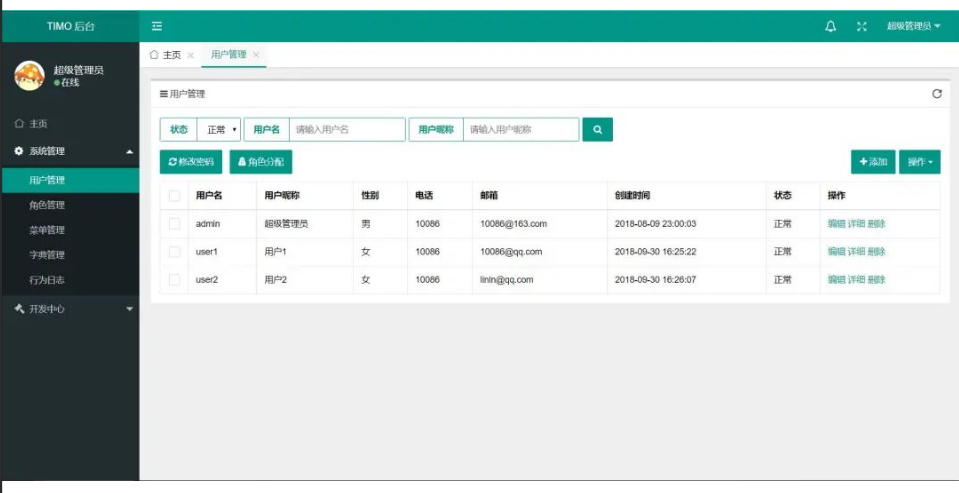Delete the user2 row
Viewport: 959px width, 493px height.
pos(876,280)
